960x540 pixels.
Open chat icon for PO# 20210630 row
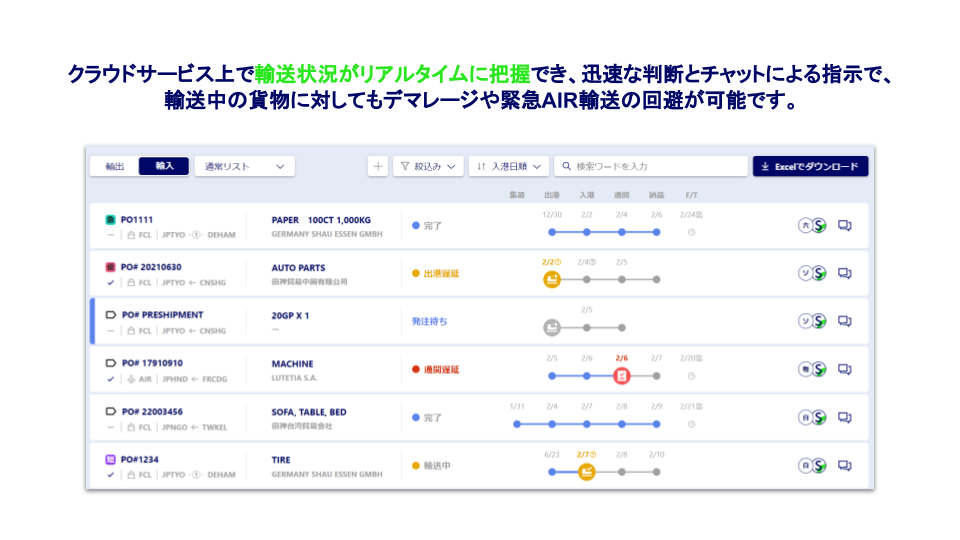click(844, 273)
